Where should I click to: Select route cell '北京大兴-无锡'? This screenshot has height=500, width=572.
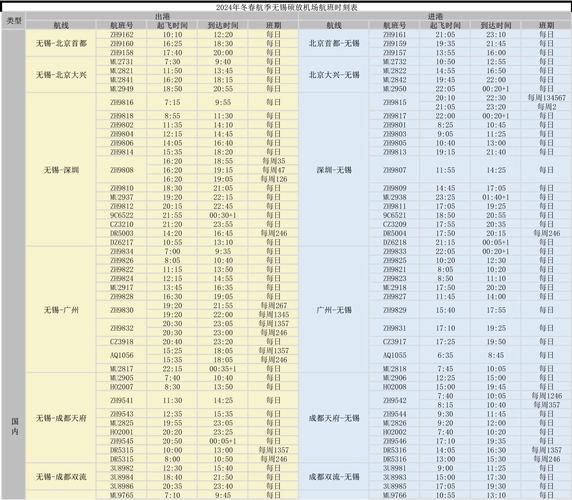[x=334, y=75]
